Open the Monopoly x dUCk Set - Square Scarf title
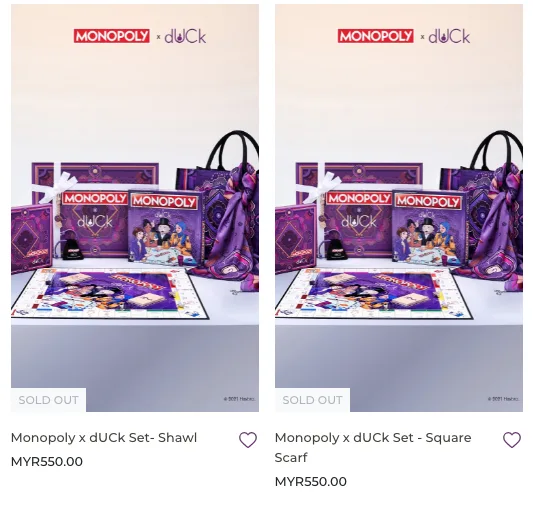The image size is (533, 508). [x=373, y=447]
